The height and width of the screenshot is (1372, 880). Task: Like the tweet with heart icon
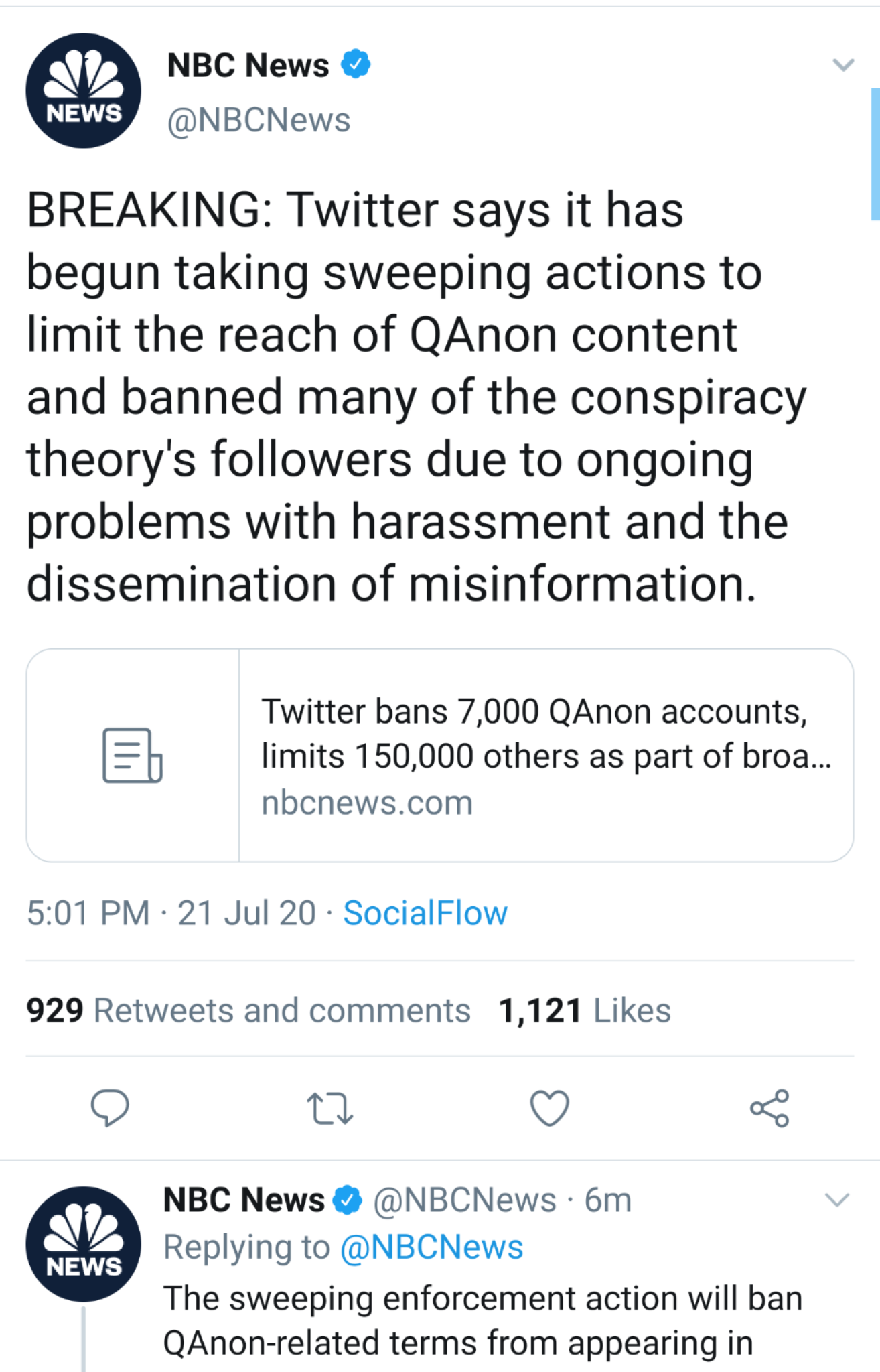[549, 1108]
